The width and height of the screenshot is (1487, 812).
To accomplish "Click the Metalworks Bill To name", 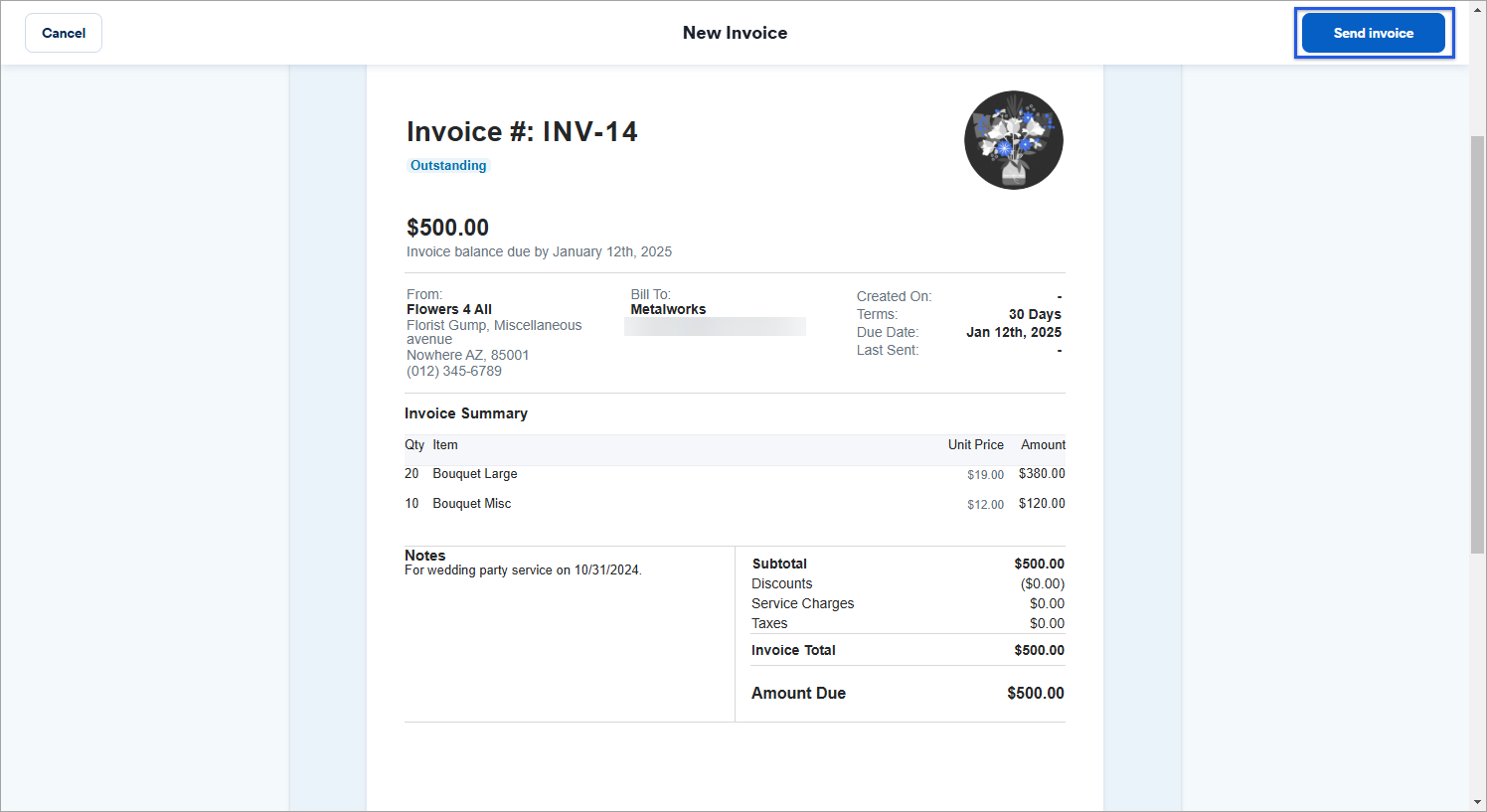I will (668, 309).
